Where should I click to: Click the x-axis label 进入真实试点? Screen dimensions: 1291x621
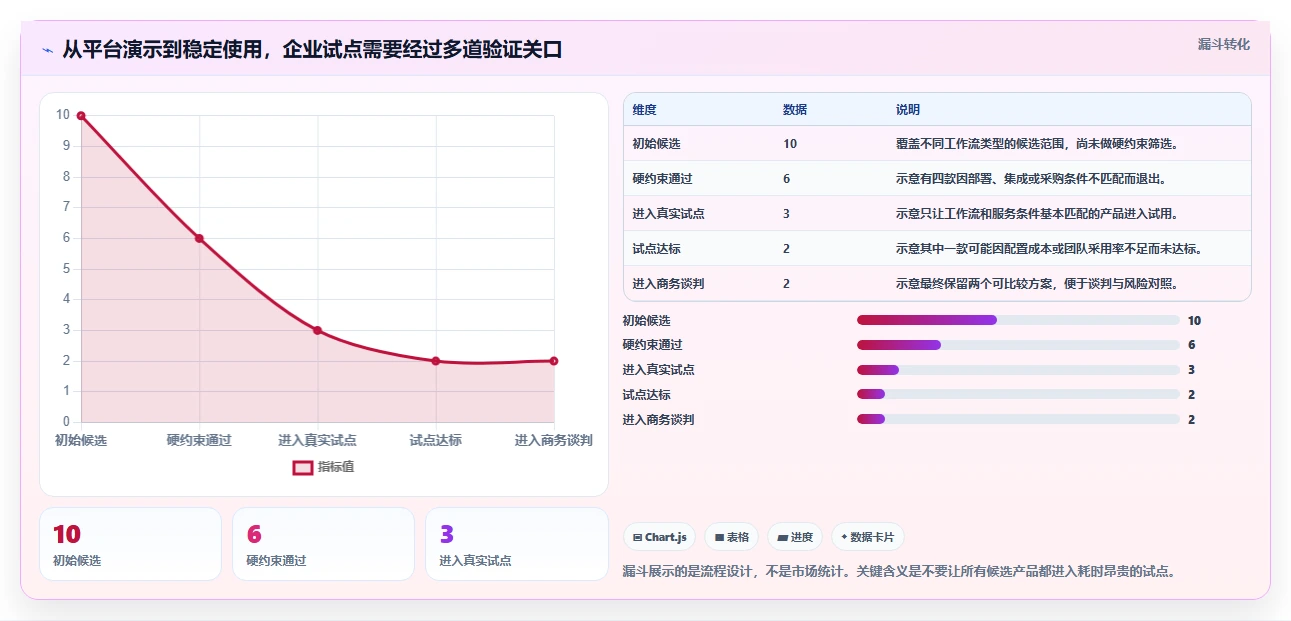coord(317,440)
